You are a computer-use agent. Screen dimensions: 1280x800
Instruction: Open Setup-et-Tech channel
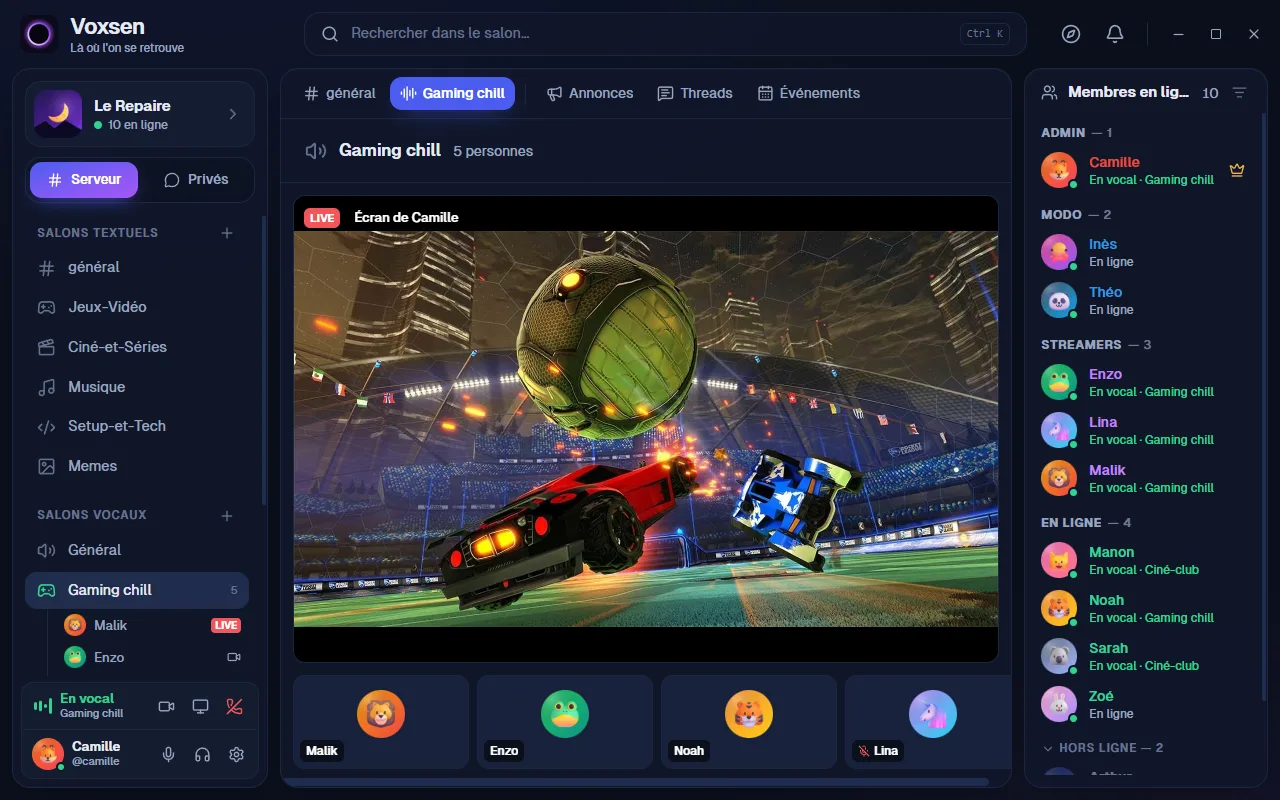(x=137, y=426)
